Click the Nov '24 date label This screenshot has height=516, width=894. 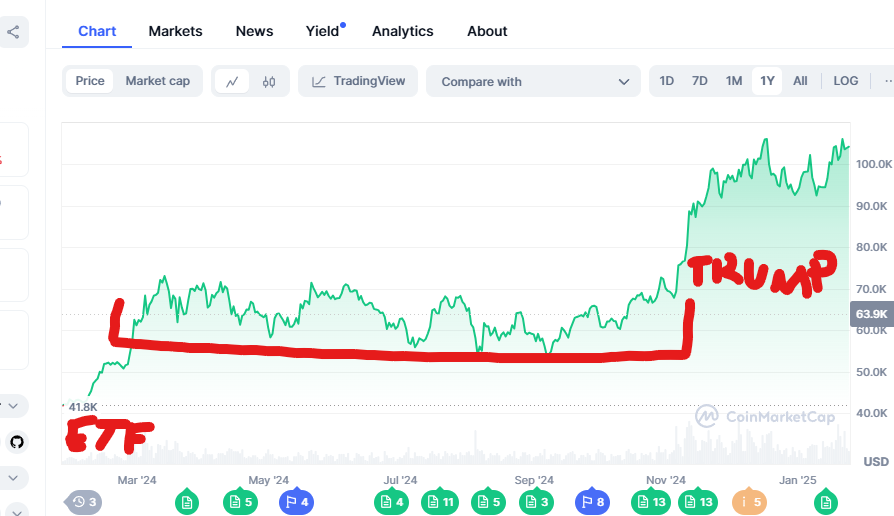click(665, 480)
